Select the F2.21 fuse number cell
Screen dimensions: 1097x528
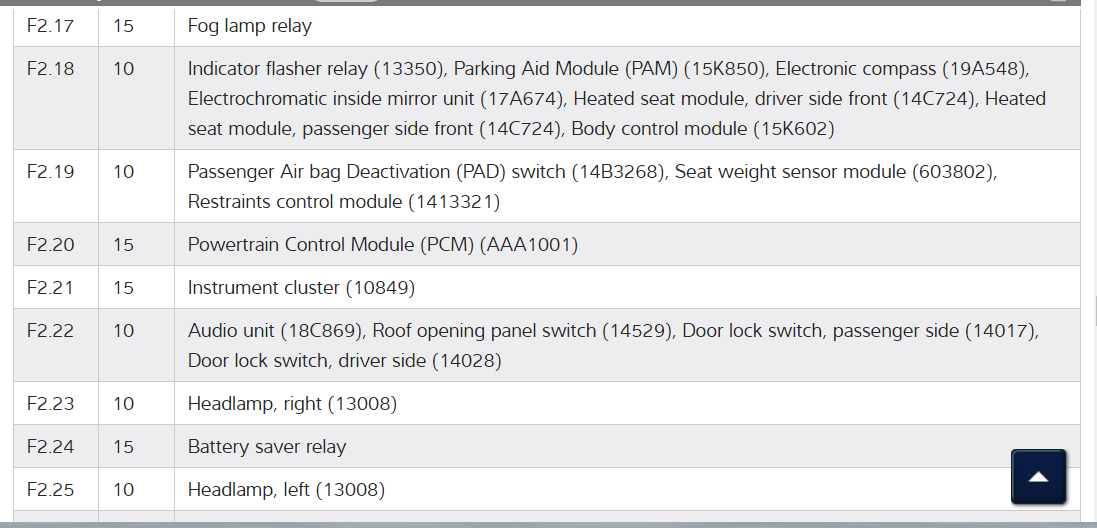(50, 288)
